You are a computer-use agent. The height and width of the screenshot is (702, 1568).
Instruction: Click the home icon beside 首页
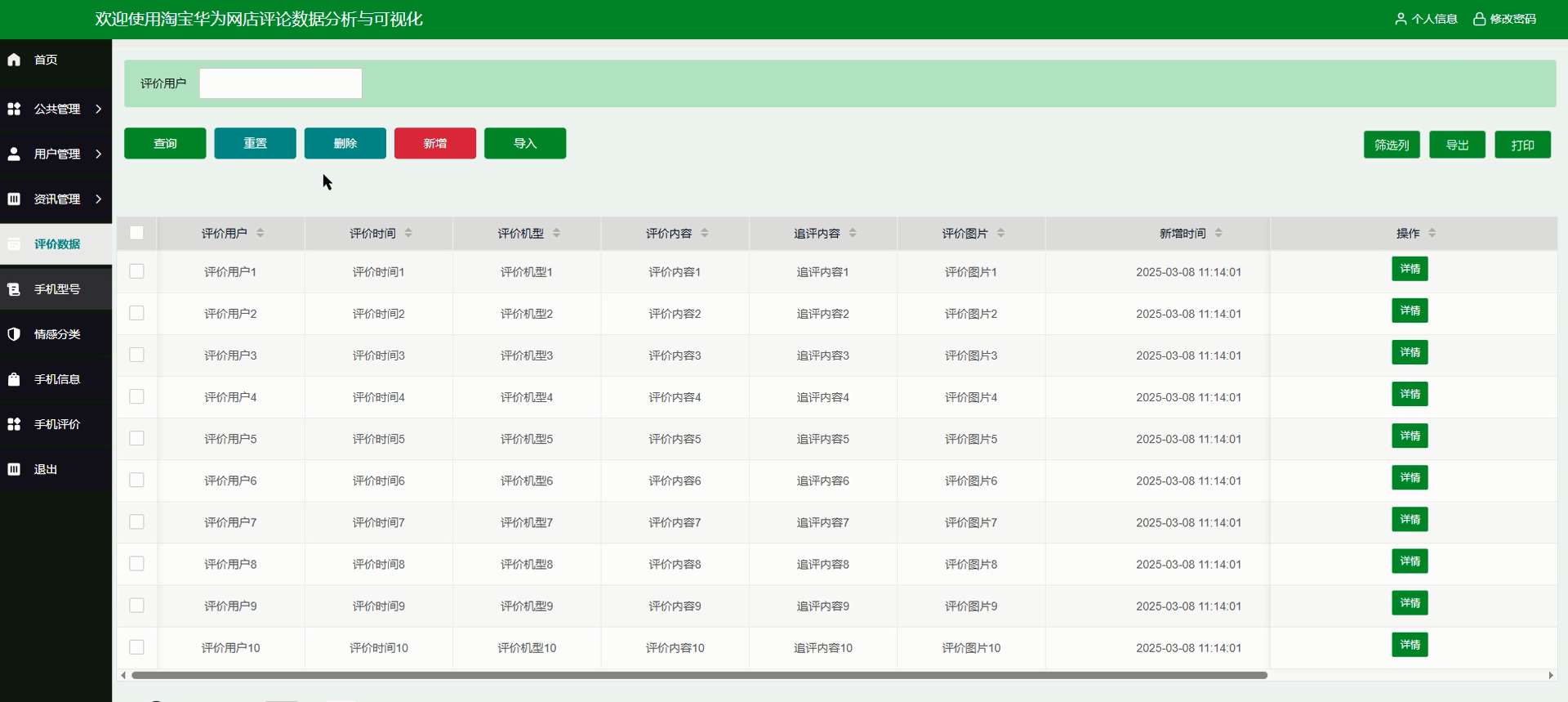14,60
